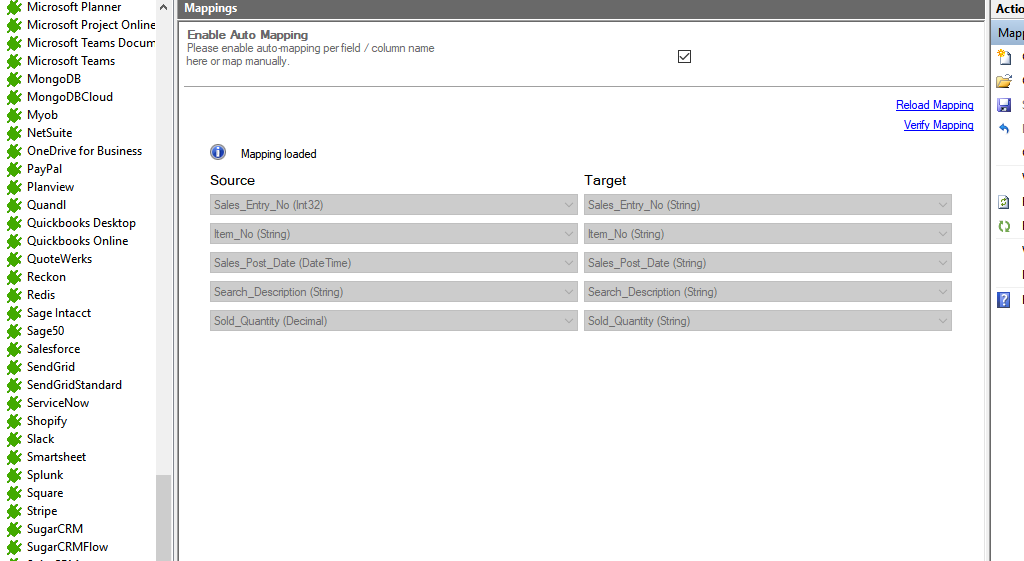The height and width of the screenshot is (561, 1024).
Task: Disable the Enable Auto Mapping checkbox
Action: [684, 57]
